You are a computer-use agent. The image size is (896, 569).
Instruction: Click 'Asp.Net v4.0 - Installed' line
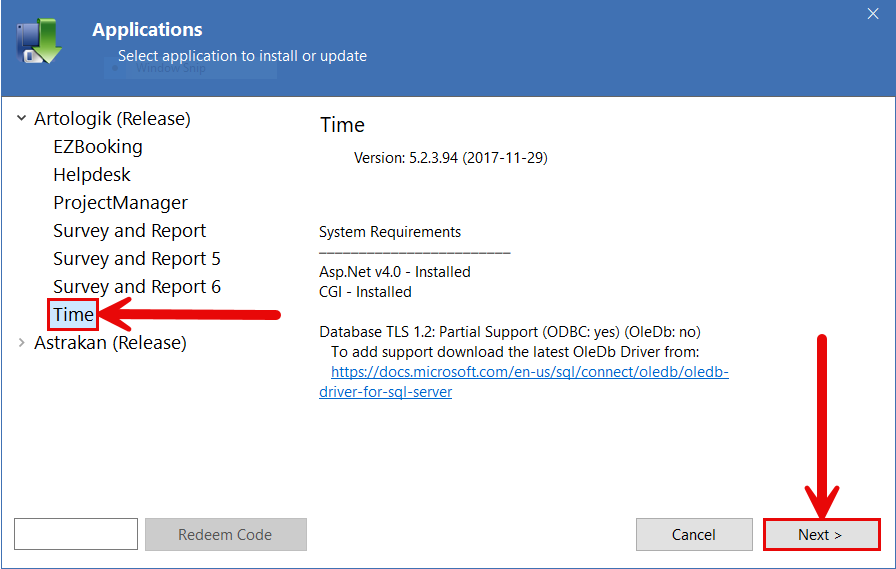point(394,272)
